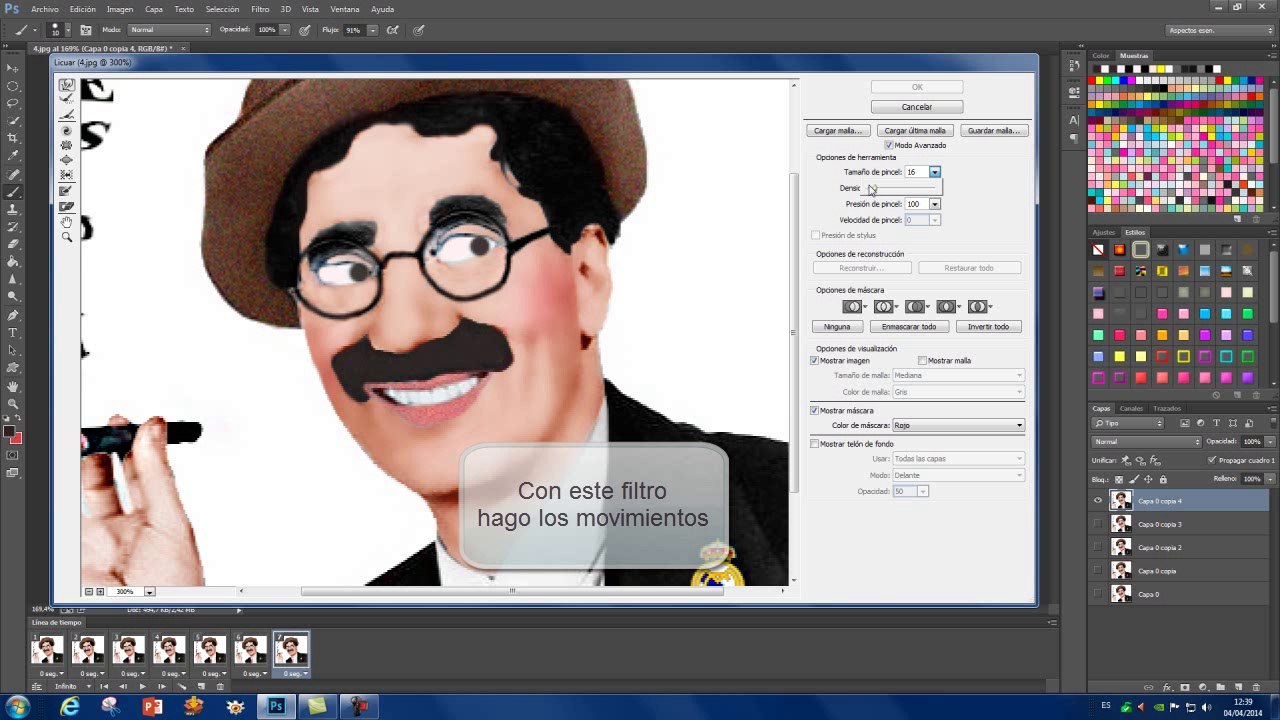Select the Forward Warp tool in Liquify
Image resolution: width=1280 pixels, height=720 pixels.
pyautogui.click(x=66, y=85)
